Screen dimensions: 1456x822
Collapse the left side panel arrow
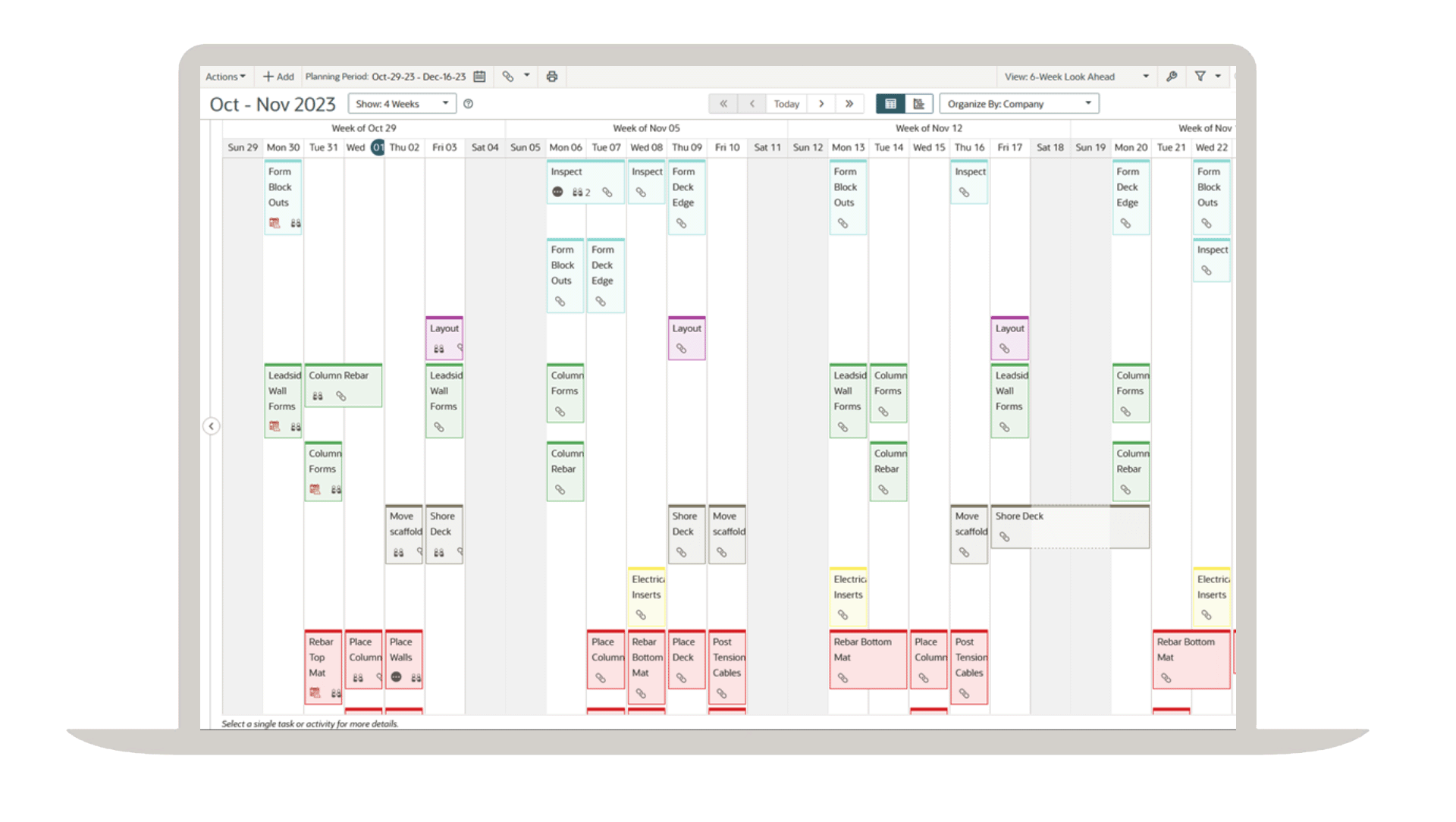pos(212,426)
